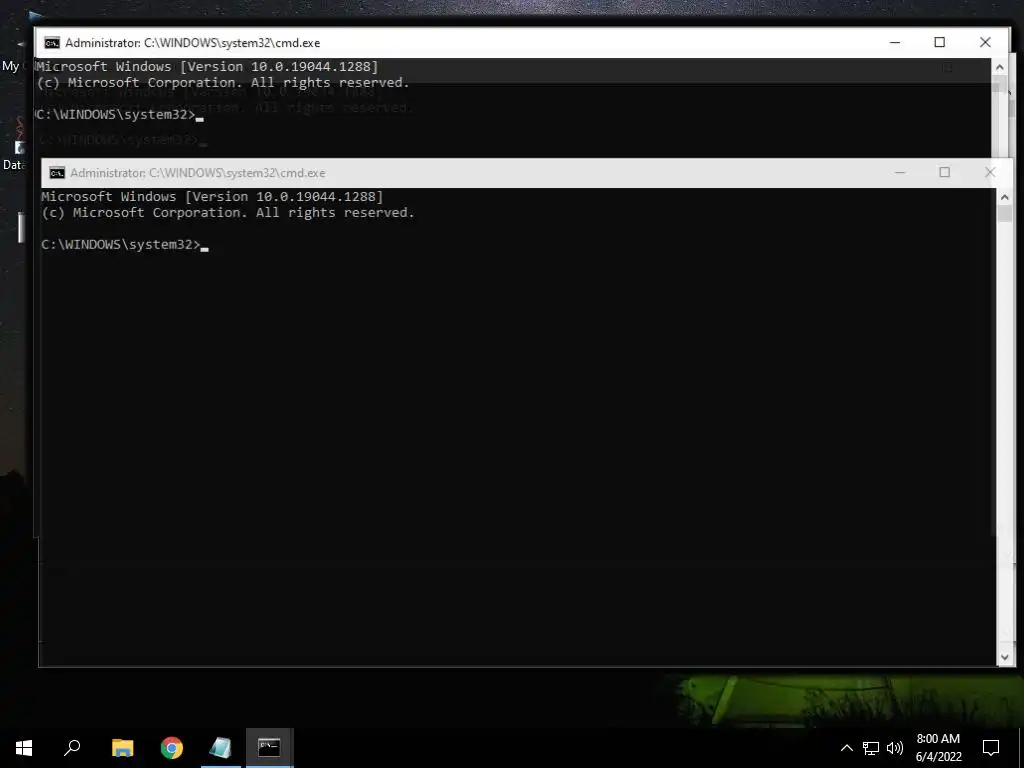The height and width of the screenshot is (768, 1024).
Task: Open taskbar search magnifier
Action: pyautogui.click(x=72, y=748)
